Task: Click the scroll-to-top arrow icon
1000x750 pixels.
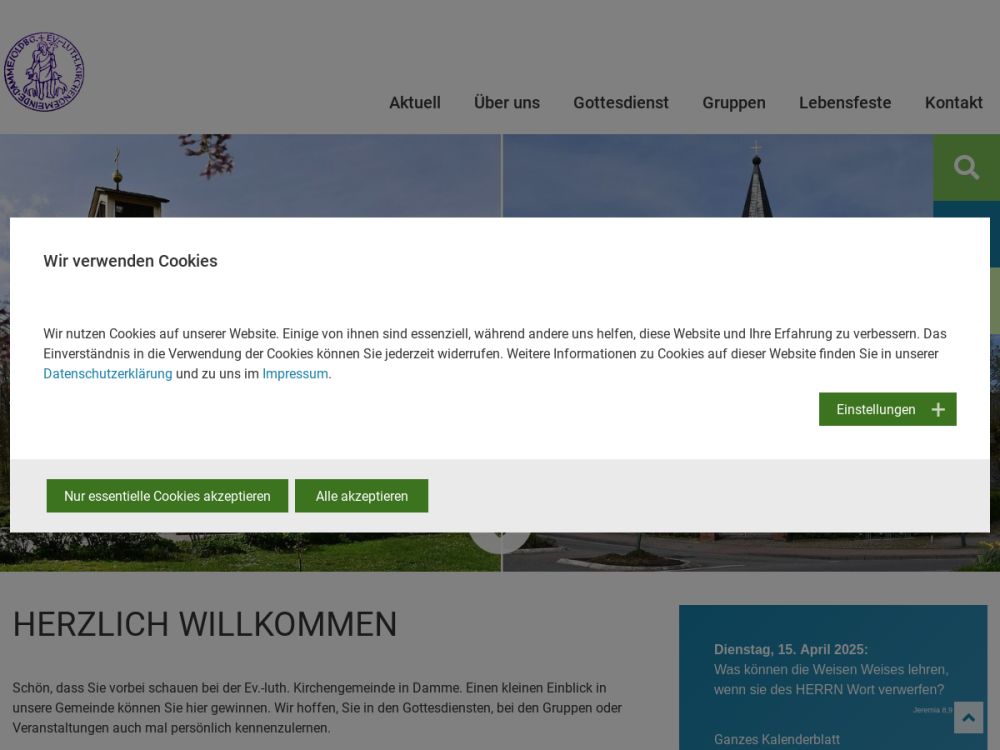Action: (x=969, y=717)
